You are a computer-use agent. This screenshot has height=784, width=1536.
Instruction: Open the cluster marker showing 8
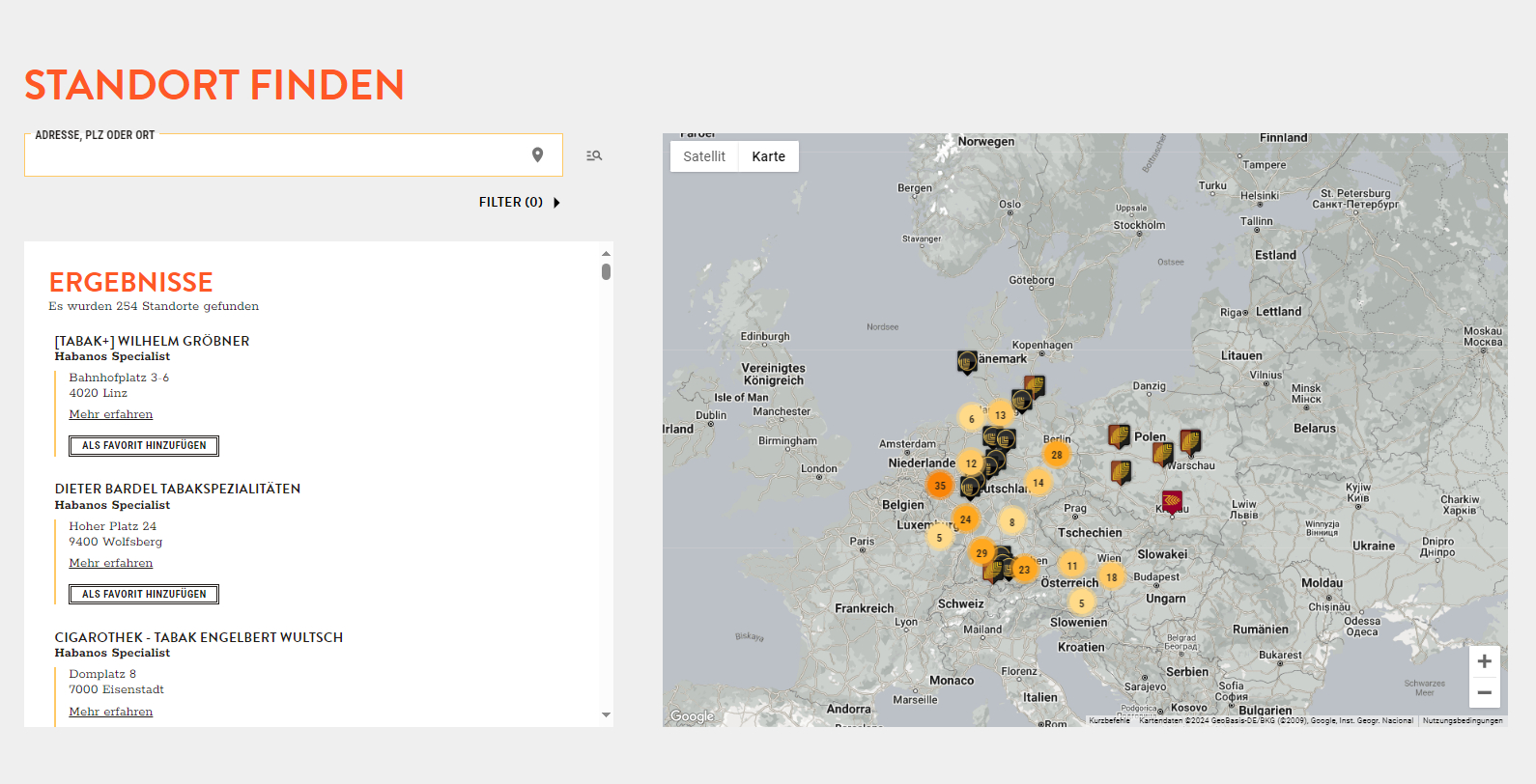click(x=1012, y=522)
